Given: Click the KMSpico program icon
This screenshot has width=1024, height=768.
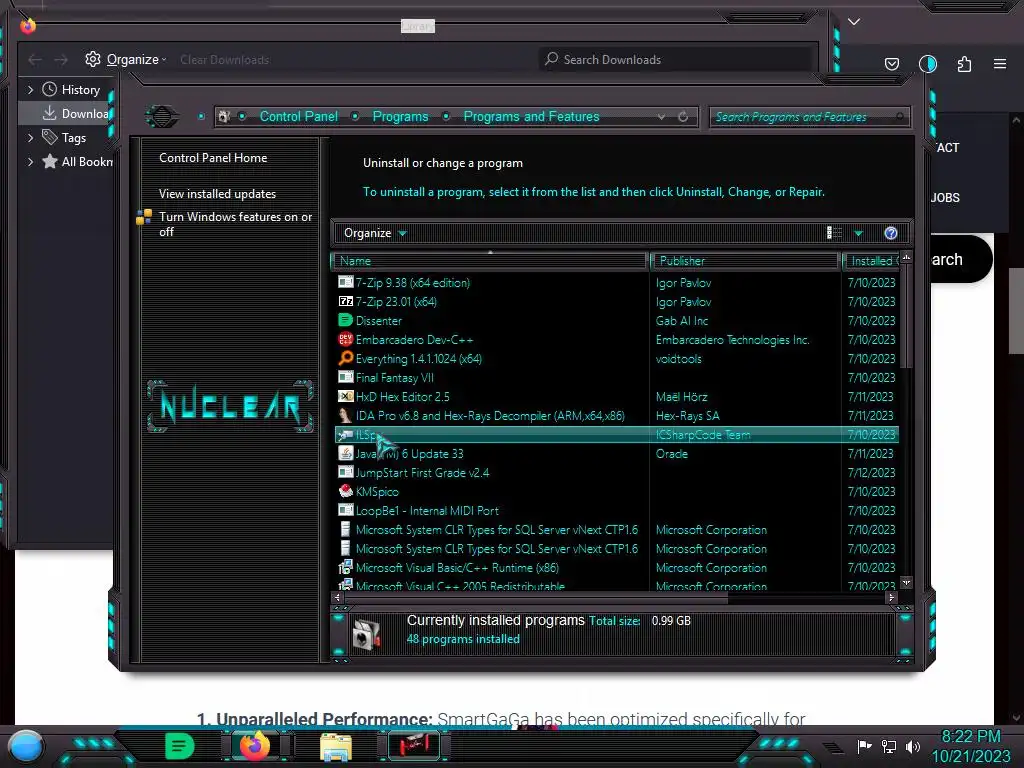Looking at the screenshot, I should (345, 491).
